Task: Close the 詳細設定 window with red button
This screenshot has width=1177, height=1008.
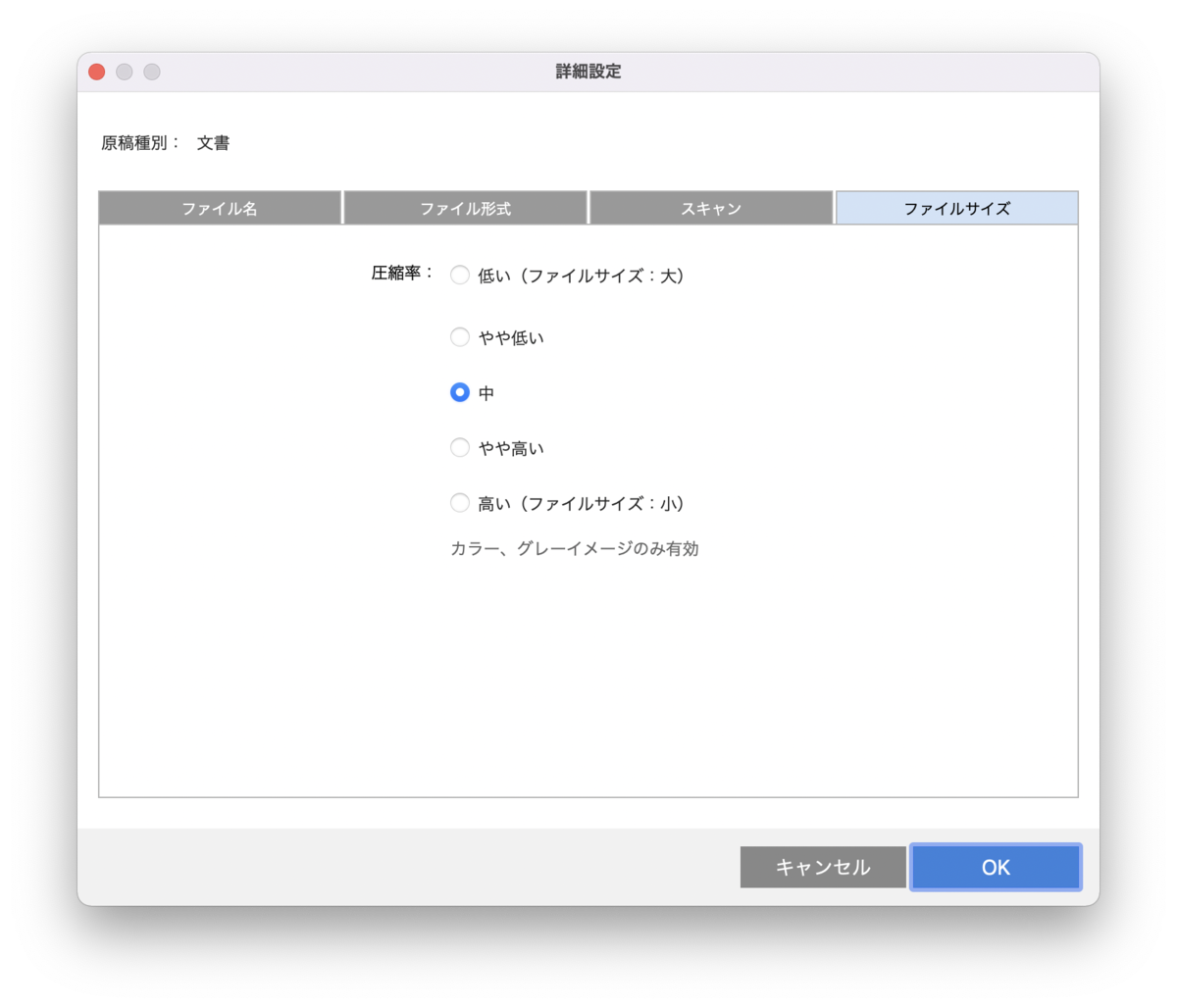Action: [96, 72]
